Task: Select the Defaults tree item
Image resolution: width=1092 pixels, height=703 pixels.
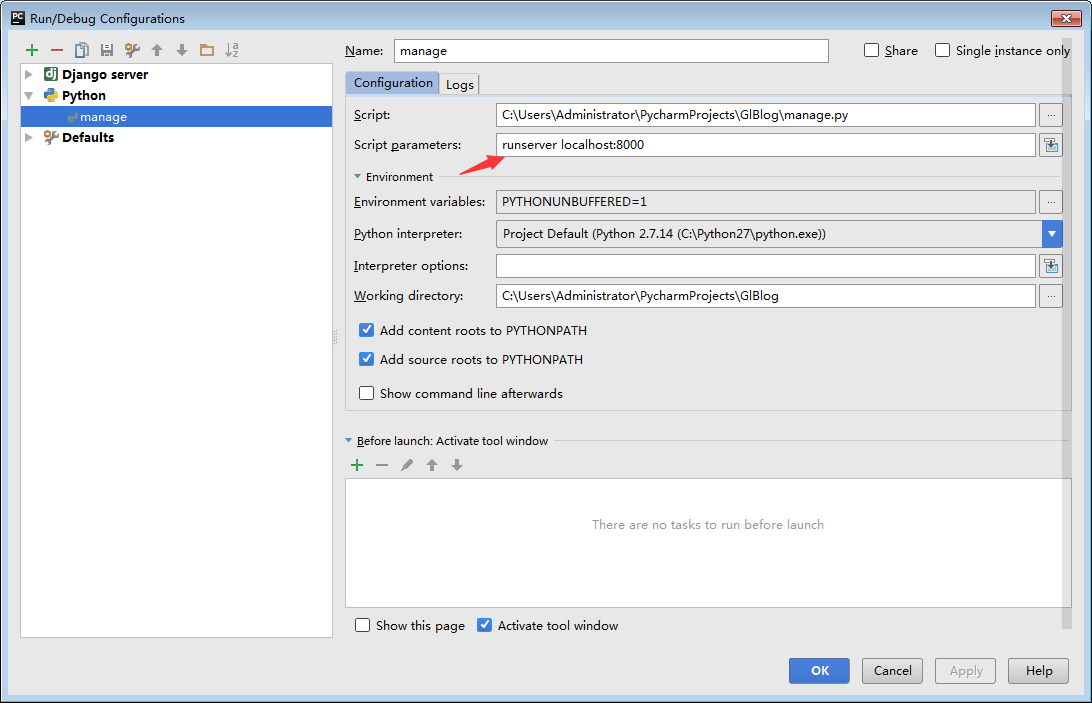Action: tap(88, 137)
